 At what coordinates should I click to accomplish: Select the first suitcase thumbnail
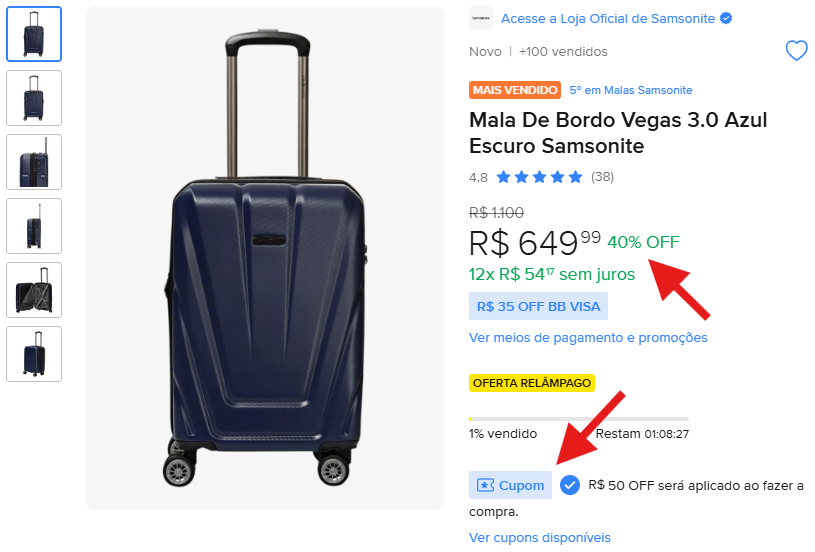(34, 34)
